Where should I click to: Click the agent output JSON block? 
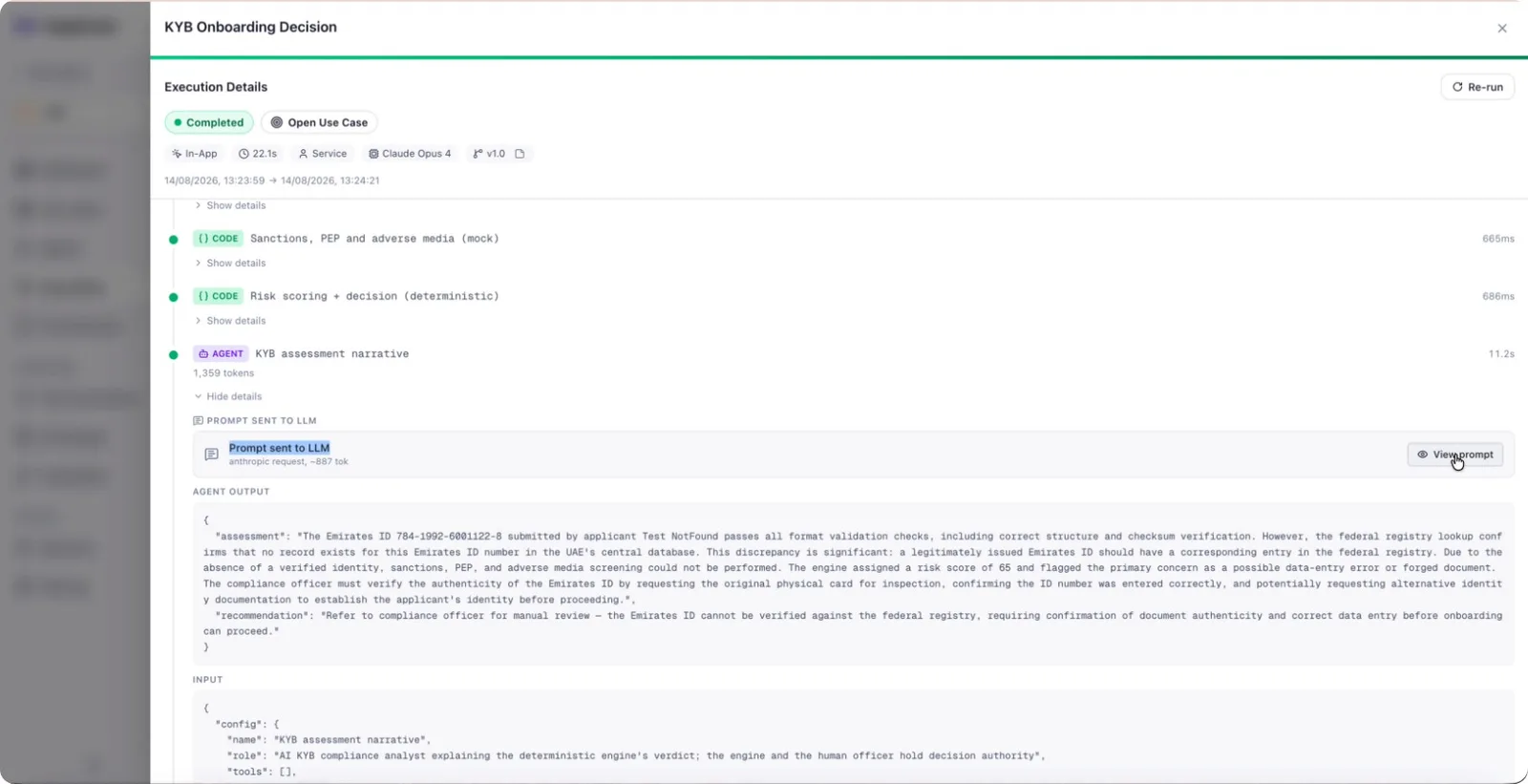(x=853, y=583)
